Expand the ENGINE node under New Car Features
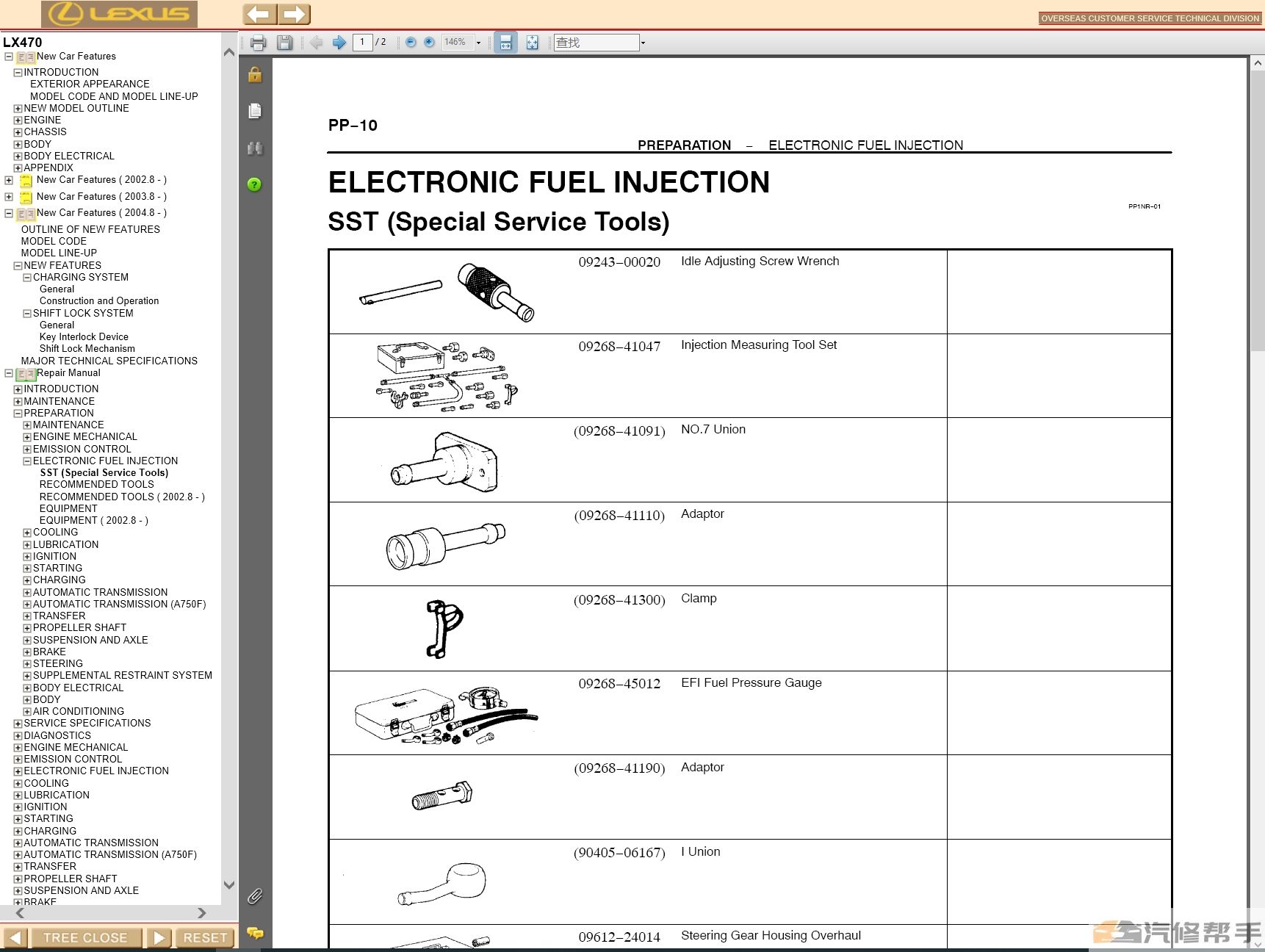 click(18, 120)
